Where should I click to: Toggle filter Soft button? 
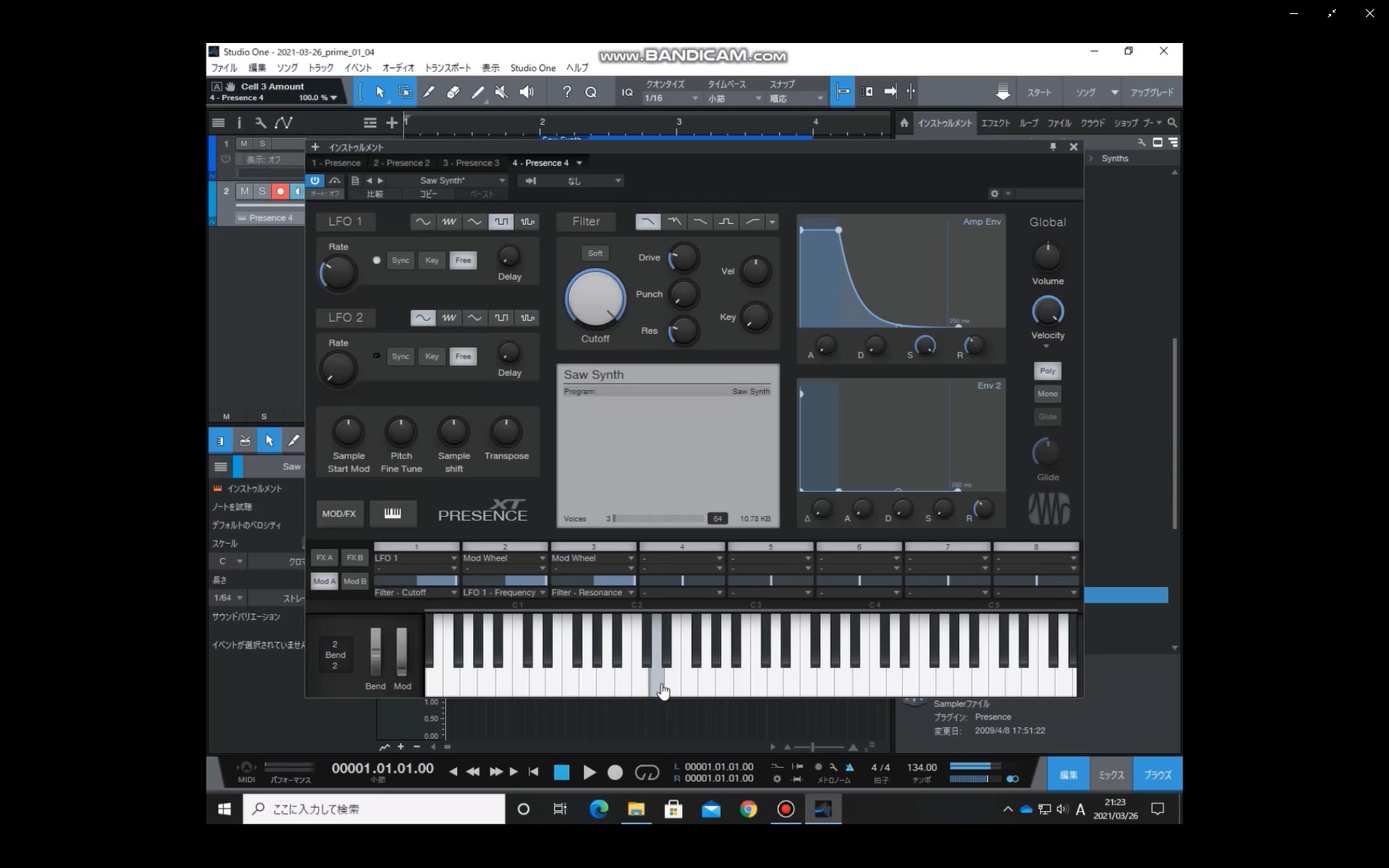pyautogui.click(x=595, y=253)
